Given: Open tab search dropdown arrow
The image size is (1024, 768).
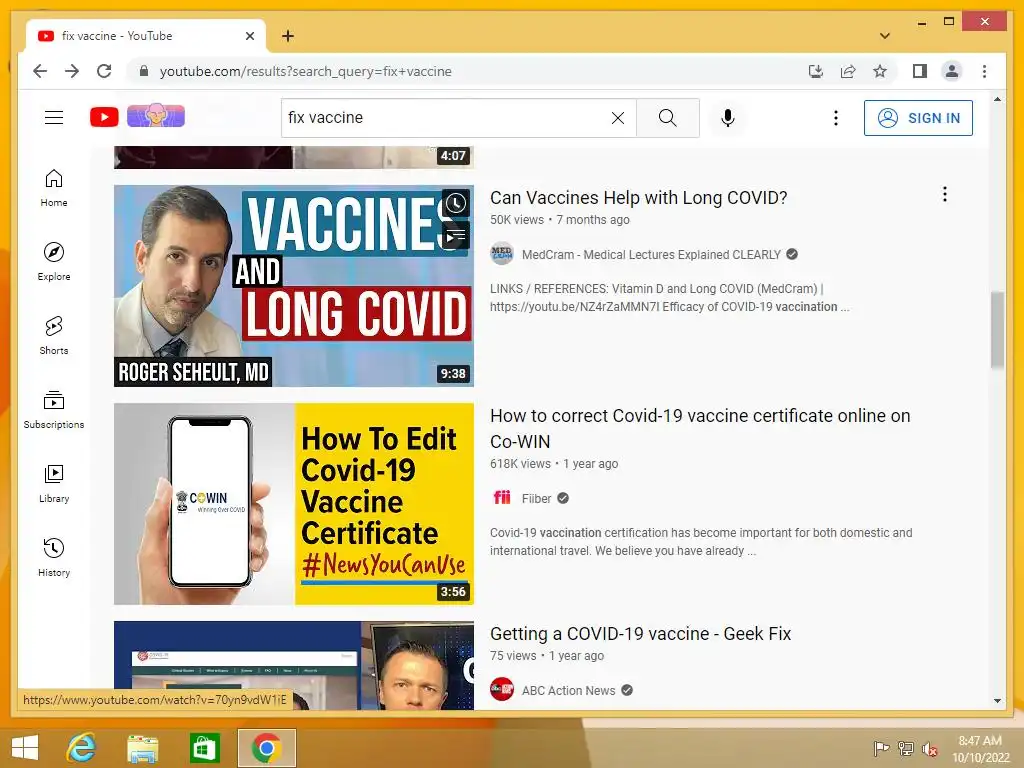Looking at the screenshot, I should (884, 36).
